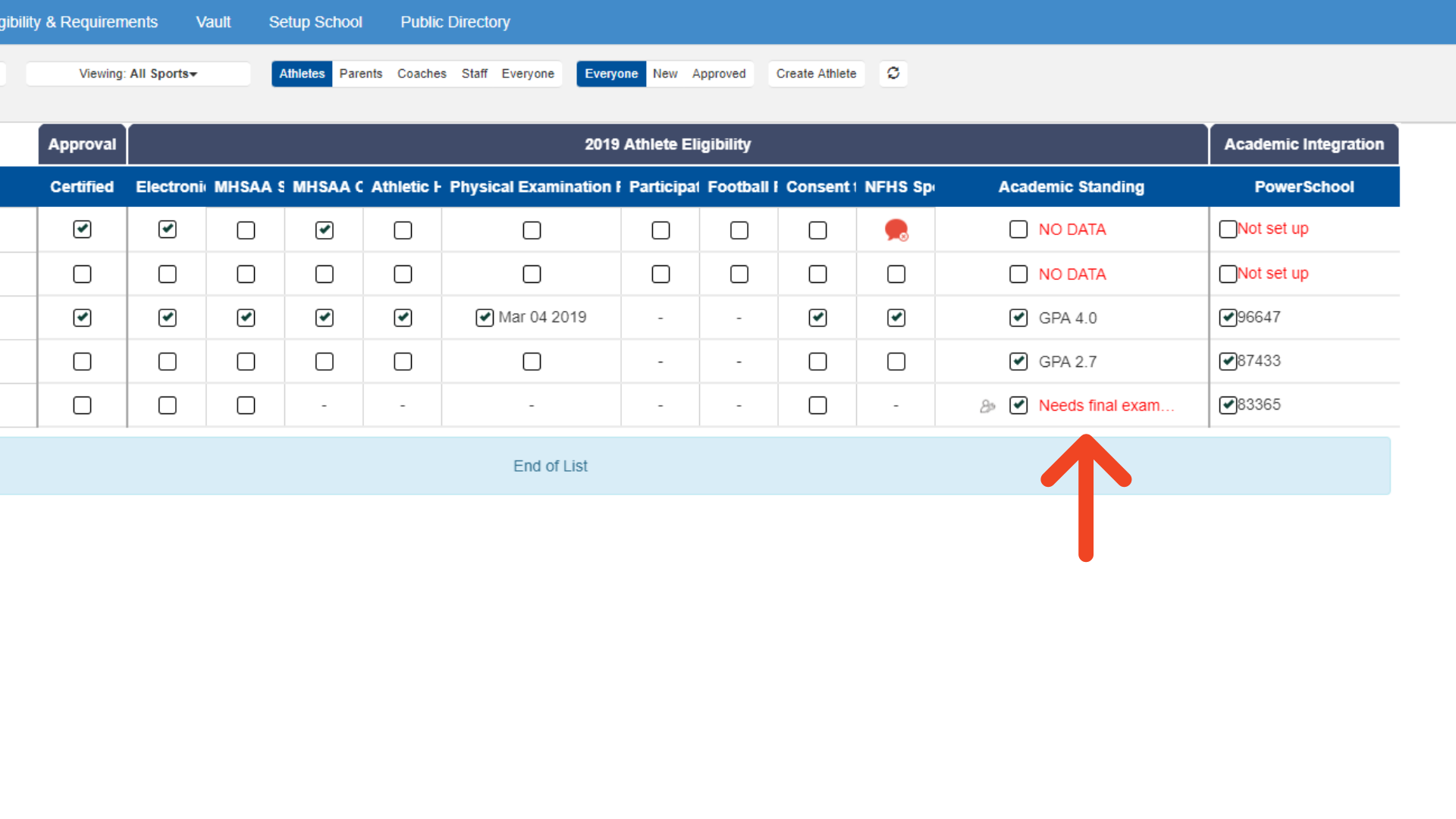Open the Vault menu
This screenshot has height=819, width=1456.
click(x=213, y=22)
